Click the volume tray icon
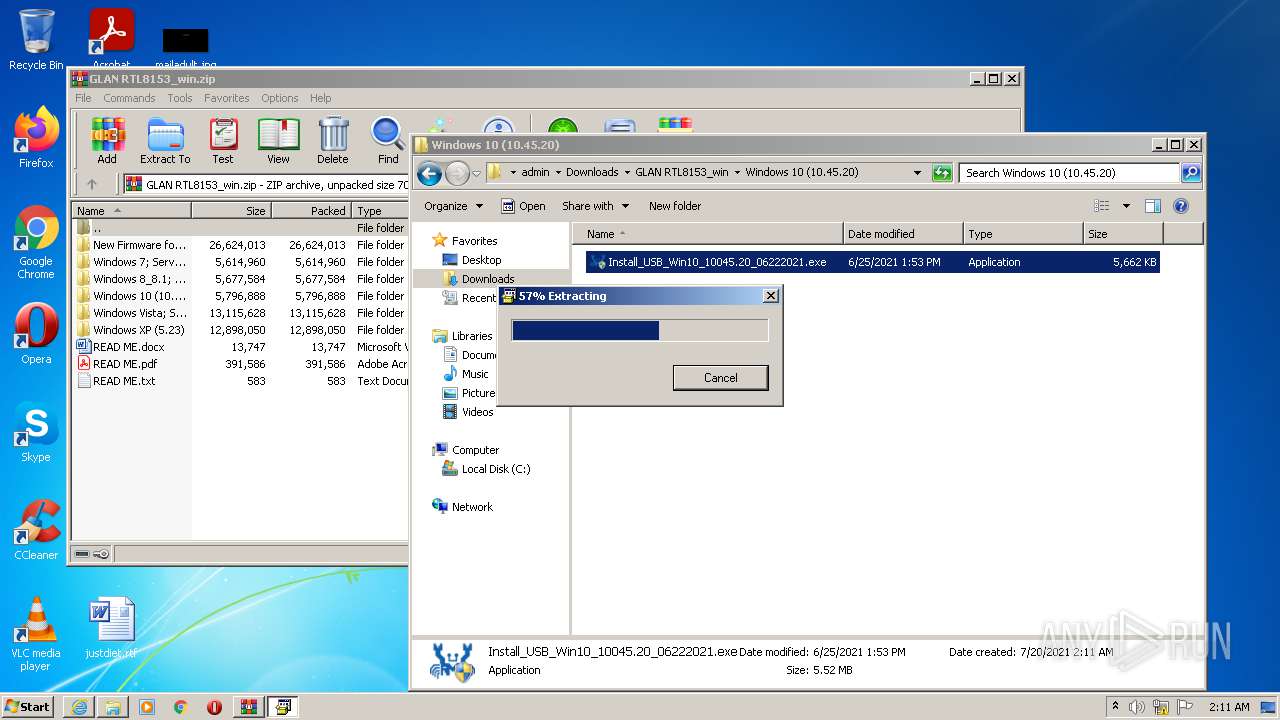The image size is (1280, 720). coord(1136,707)
